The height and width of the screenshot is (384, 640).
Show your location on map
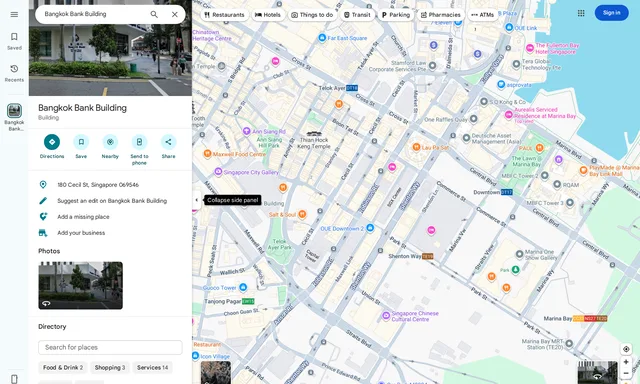coord(626,349)
